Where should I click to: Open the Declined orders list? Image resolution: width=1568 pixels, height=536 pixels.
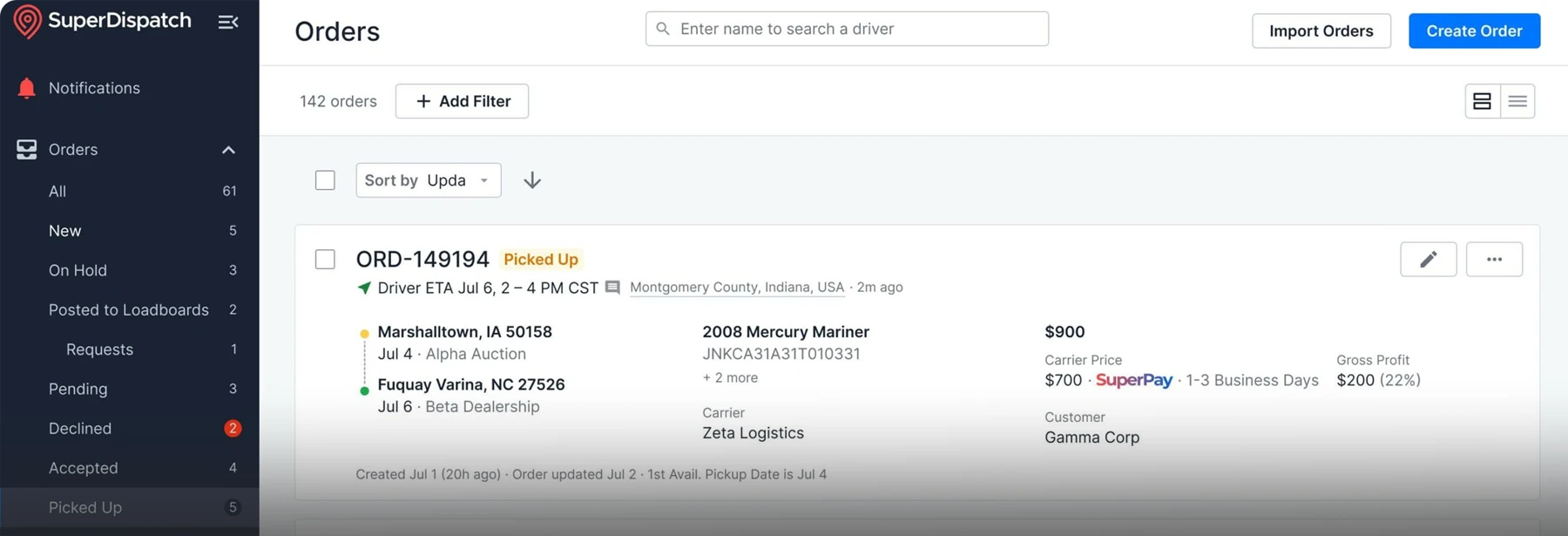80,429
